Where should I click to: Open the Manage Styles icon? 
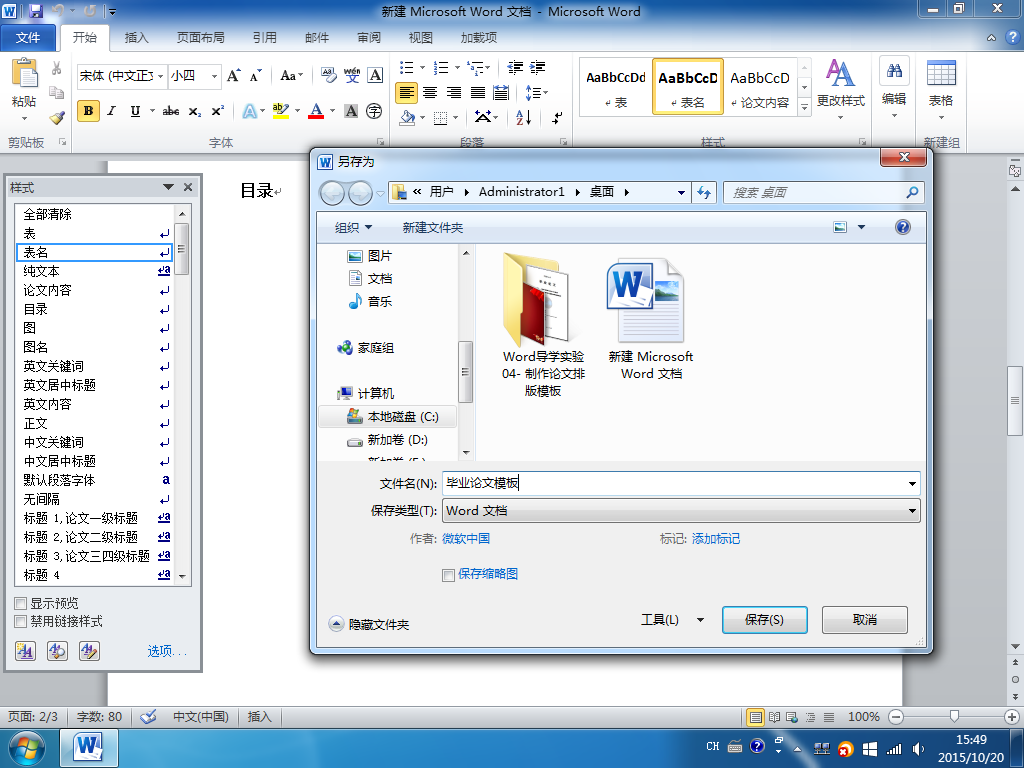point(89,650)
